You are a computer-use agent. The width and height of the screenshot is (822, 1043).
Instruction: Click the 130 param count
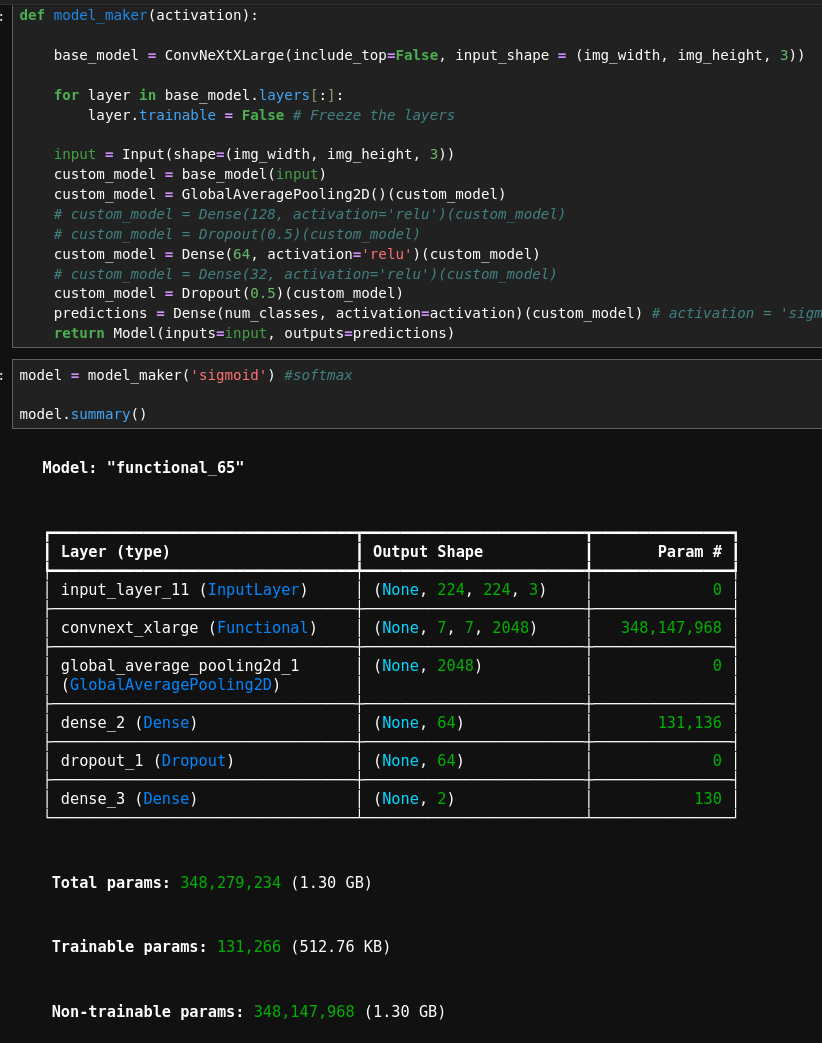click(x=708, y=798)
